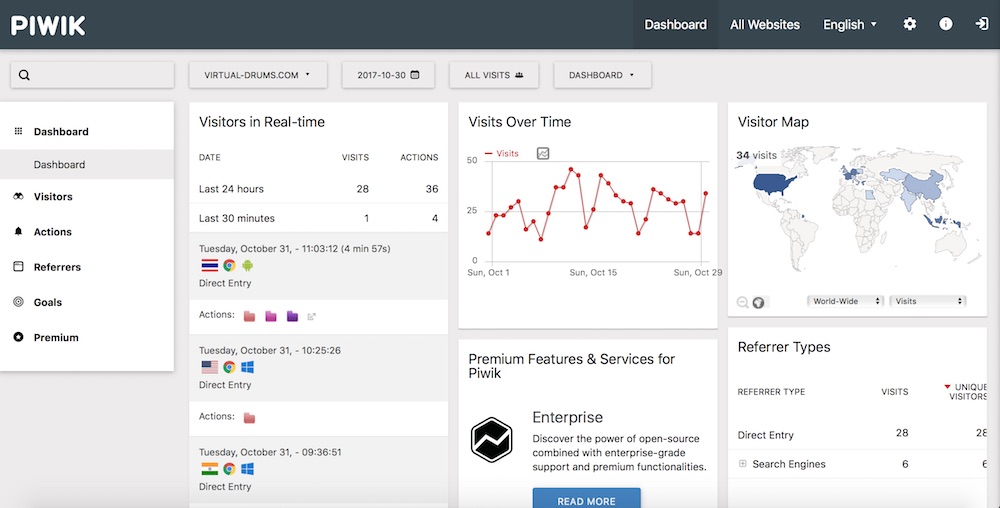Screen dimensions: 1000x508
Task: Open the ALL VISITS segment selector
Action: 494,75
